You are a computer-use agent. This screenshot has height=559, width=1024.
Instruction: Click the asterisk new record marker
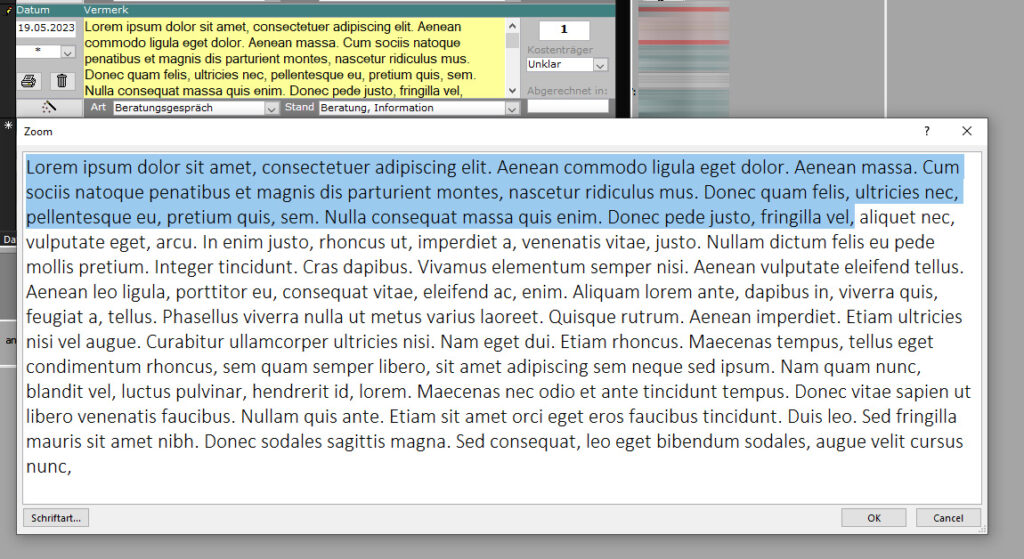(8, 126)
